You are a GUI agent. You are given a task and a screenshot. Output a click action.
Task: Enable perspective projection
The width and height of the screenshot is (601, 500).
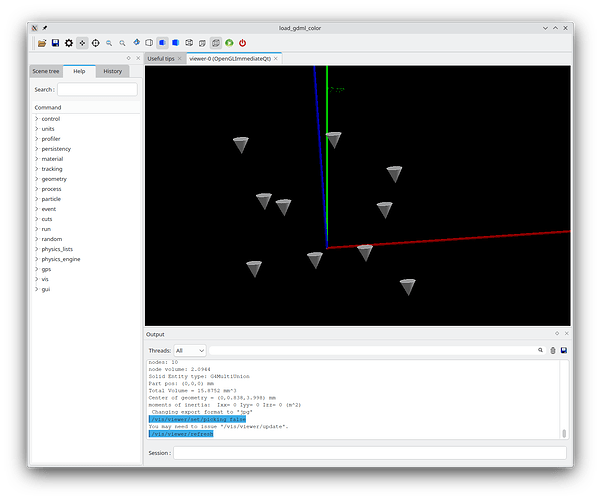(202, 43)
